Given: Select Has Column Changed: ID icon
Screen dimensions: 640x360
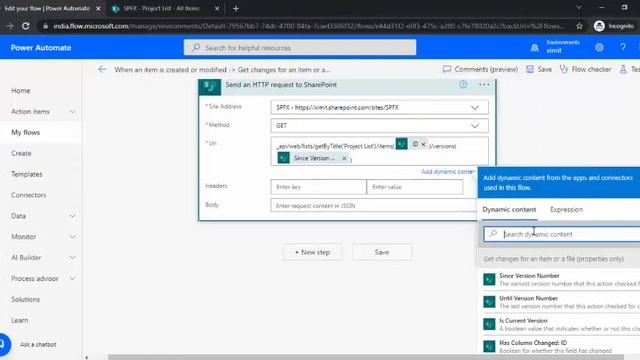Looking at the screenshot, I should click(489, 346).
